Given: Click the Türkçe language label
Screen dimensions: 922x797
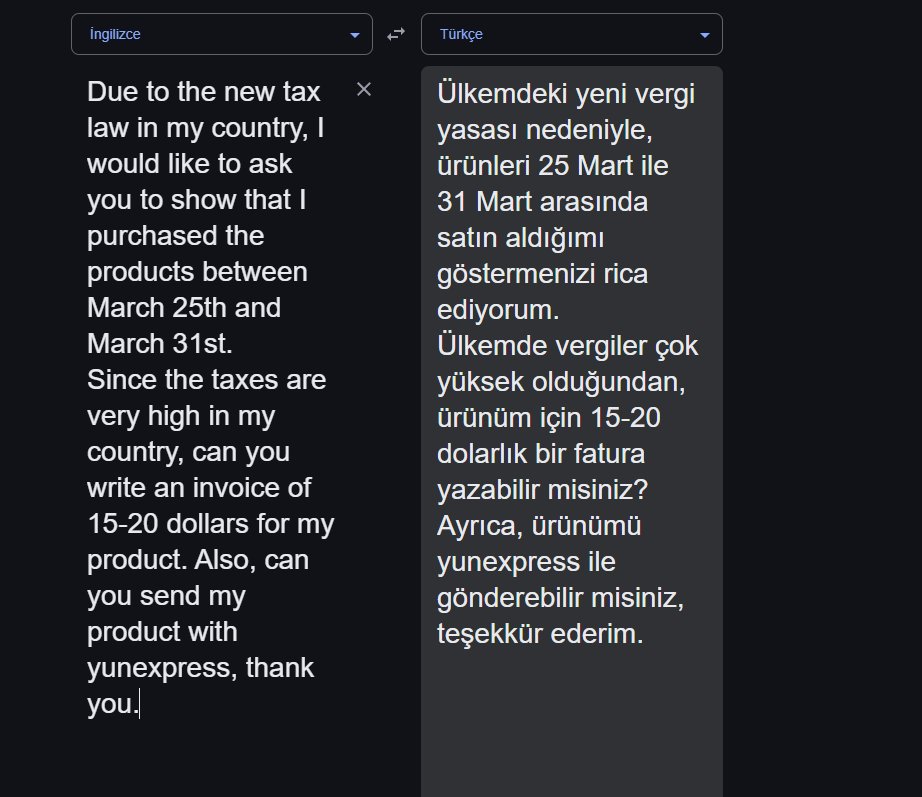Looking at the screenshot, I should [x=461, y=34].
